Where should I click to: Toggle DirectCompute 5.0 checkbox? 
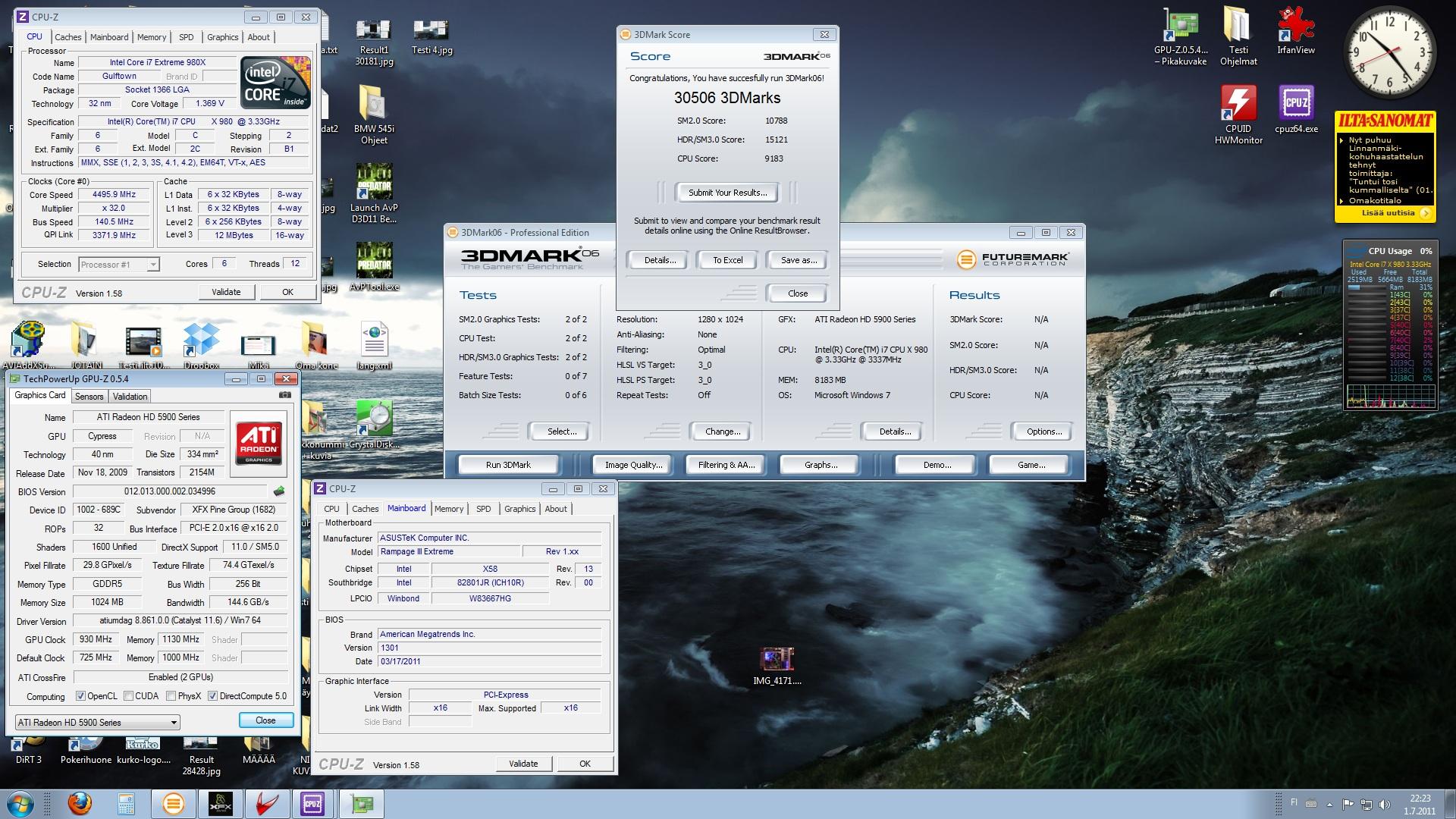point(213,696)
